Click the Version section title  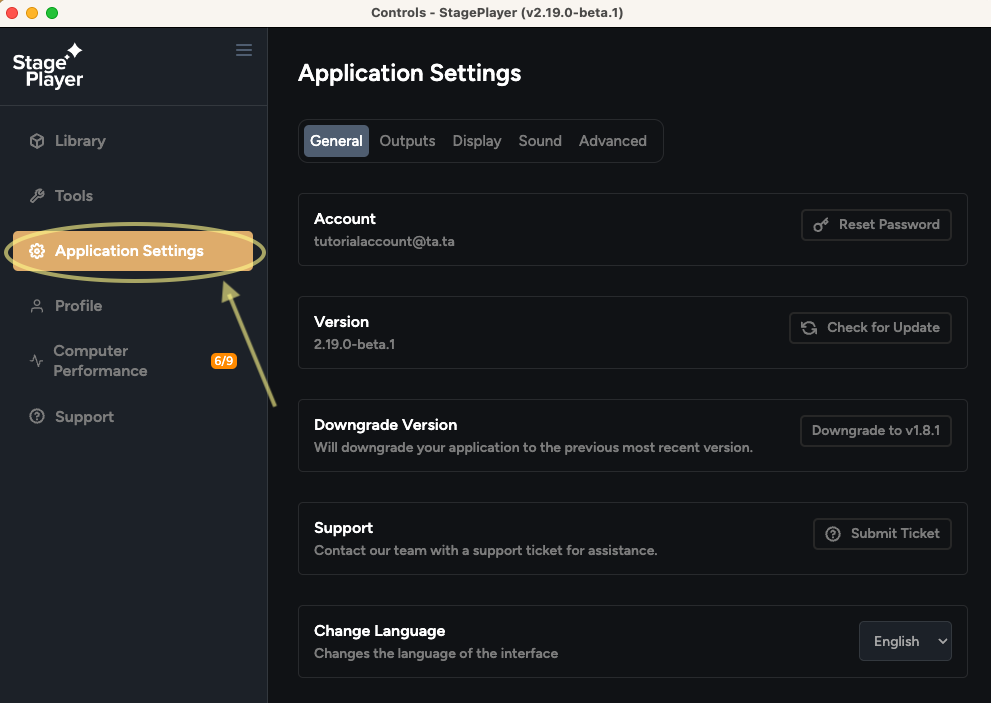[341, 322]
